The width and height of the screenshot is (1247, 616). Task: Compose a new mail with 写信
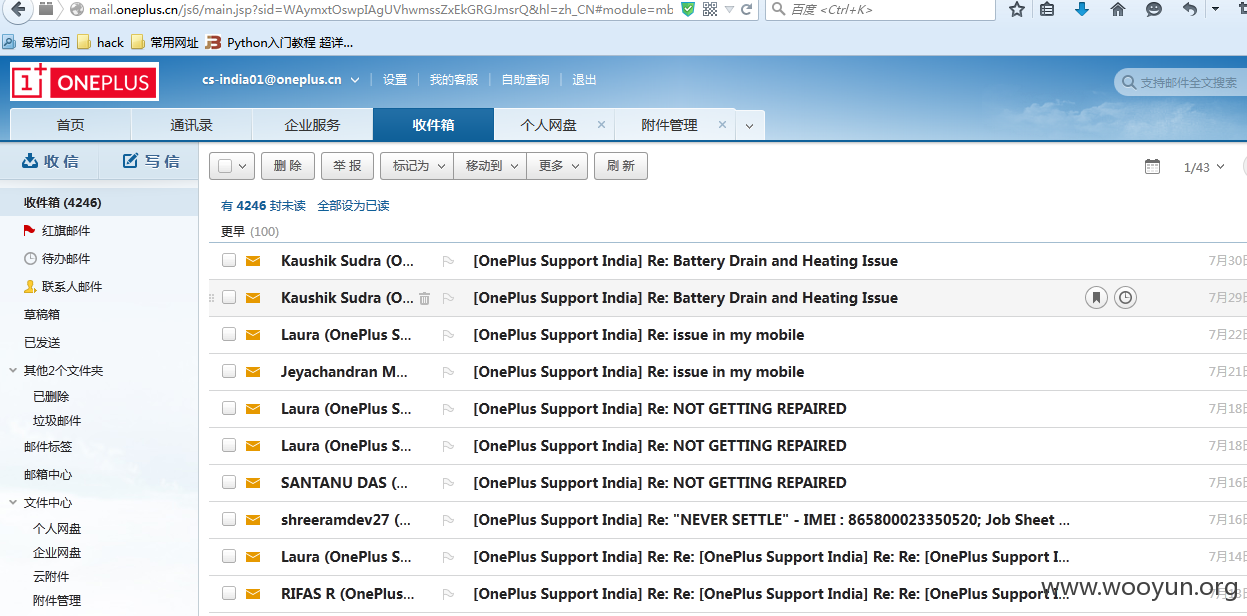pos(151,161)
